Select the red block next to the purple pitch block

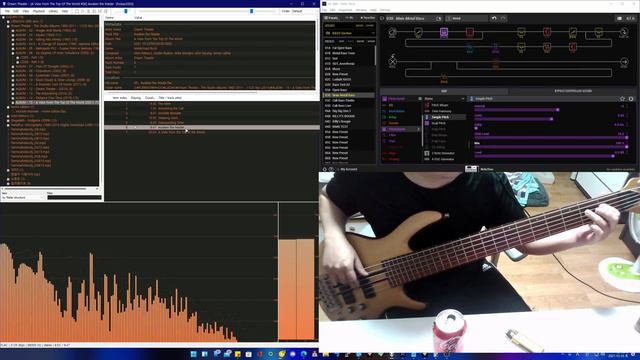[x=470, y=32]
